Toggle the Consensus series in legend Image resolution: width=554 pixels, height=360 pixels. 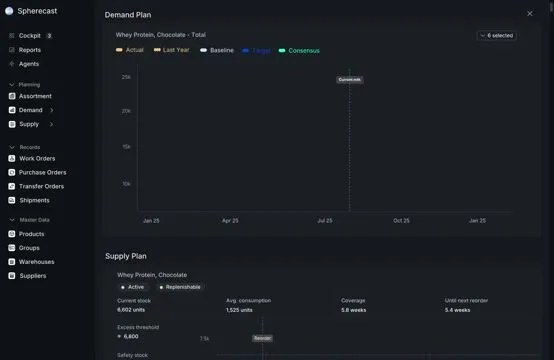coord(299,51)
